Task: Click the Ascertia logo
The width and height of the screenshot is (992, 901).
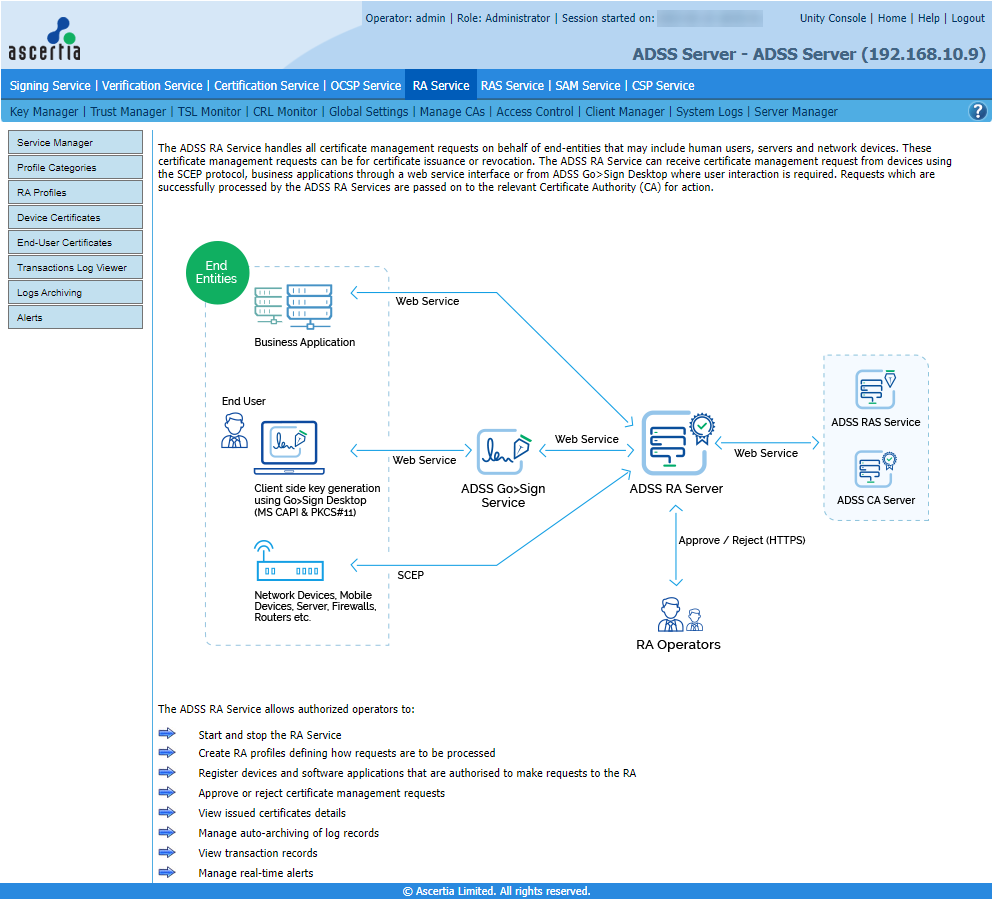Action: point(45,40)
